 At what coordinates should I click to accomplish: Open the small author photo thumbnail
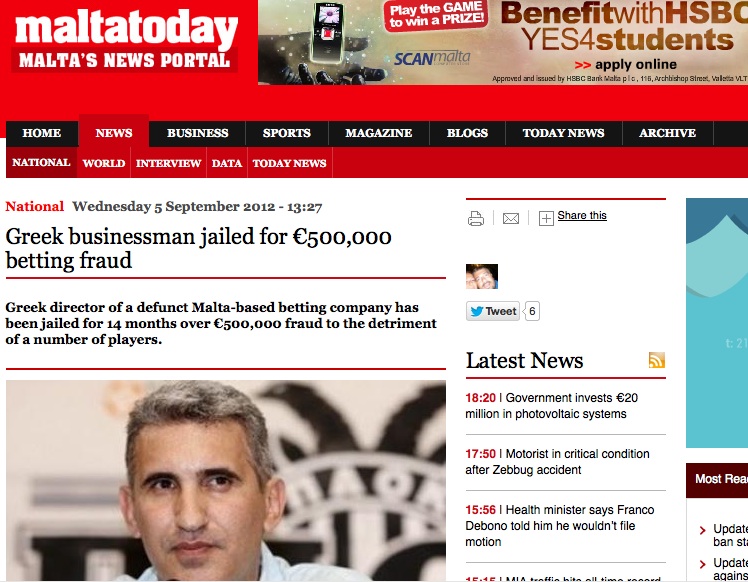482,276
